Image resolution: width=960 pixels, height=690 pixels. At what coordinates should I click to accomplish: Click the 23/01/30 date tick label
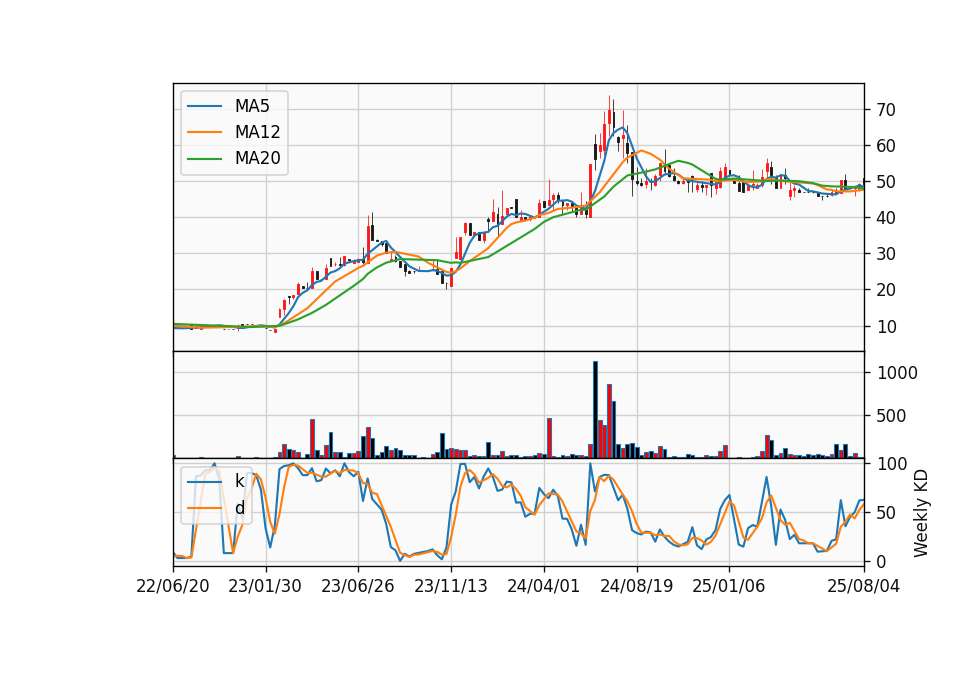pos(265,586)
